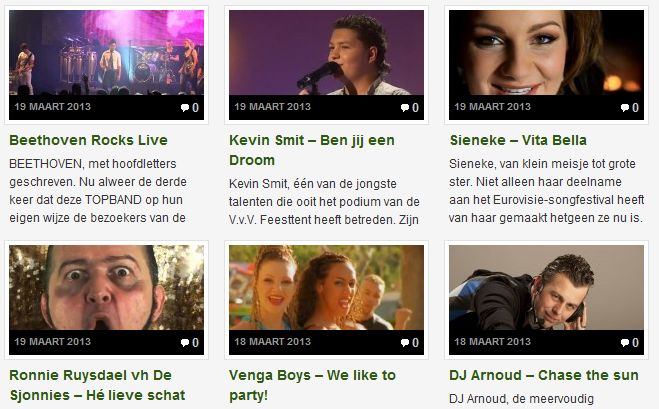Click the Sieneke face close-up thumbnail

click(x=546, y=53)
